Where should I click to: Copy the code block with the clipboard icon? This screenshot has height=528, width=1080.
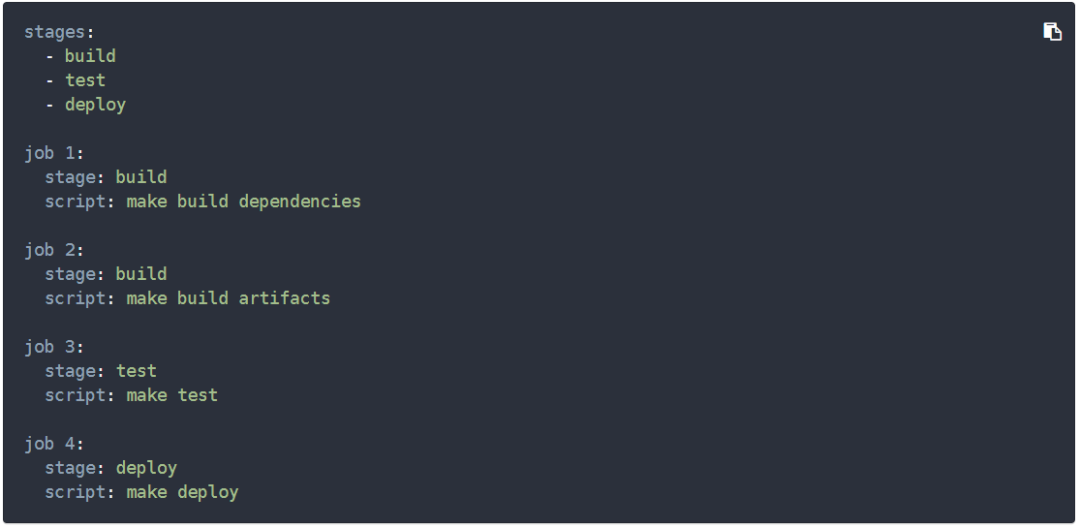coord(1052,32)
